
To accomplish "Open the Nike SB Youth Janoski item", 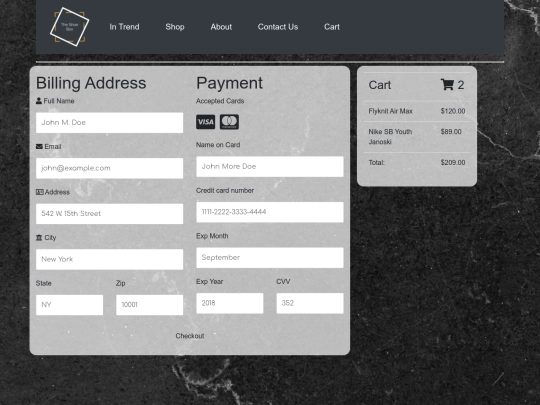I will (x=390, y=137).
